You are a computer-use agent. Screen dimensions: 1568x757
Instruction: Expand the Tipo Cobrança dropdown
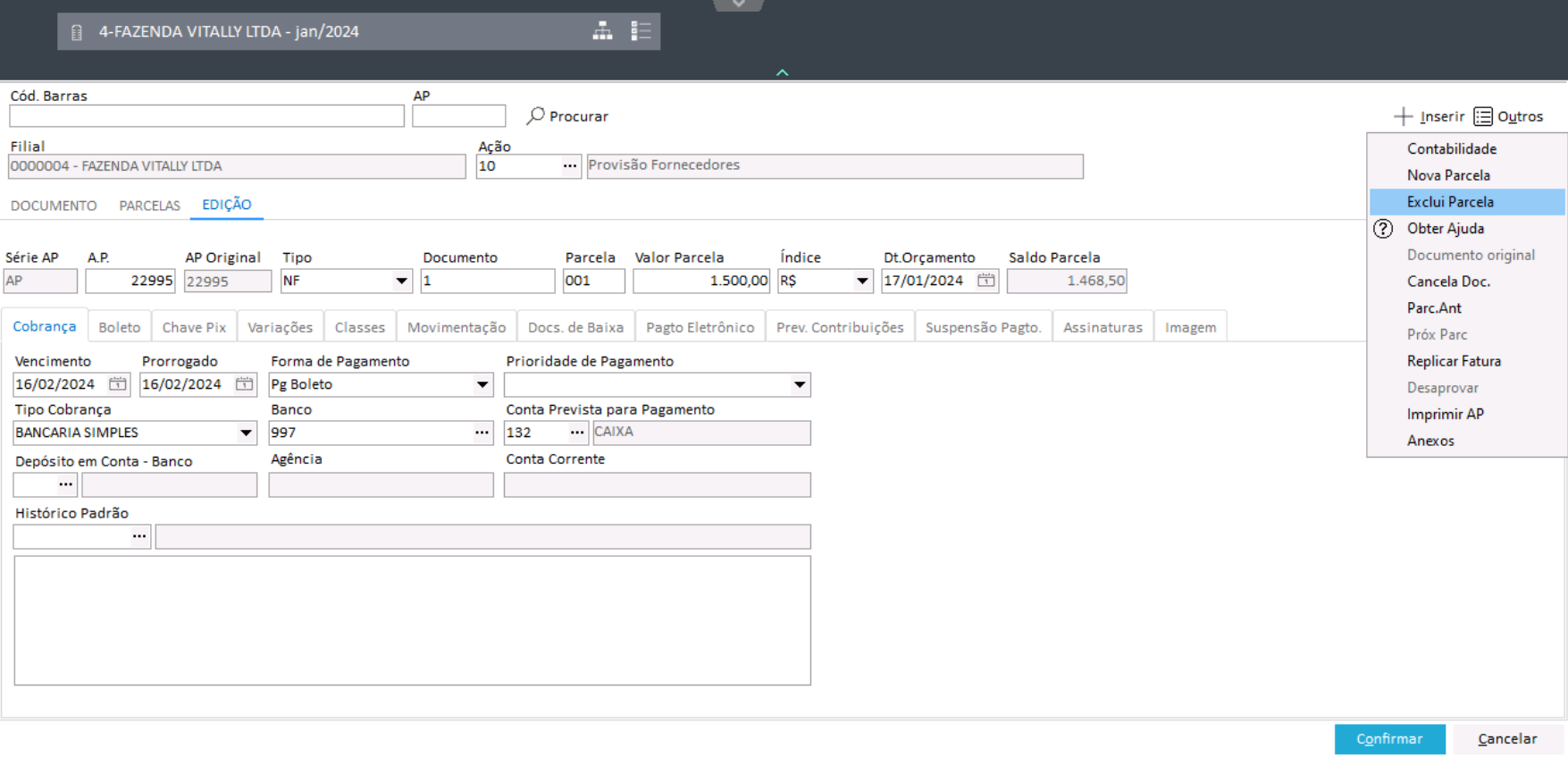(x=246, y=433)
